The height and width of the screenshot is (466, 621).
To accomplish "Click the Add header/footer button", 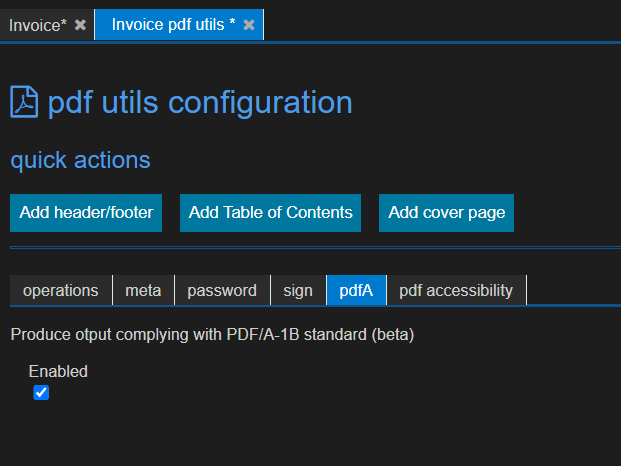I will 86,213.
